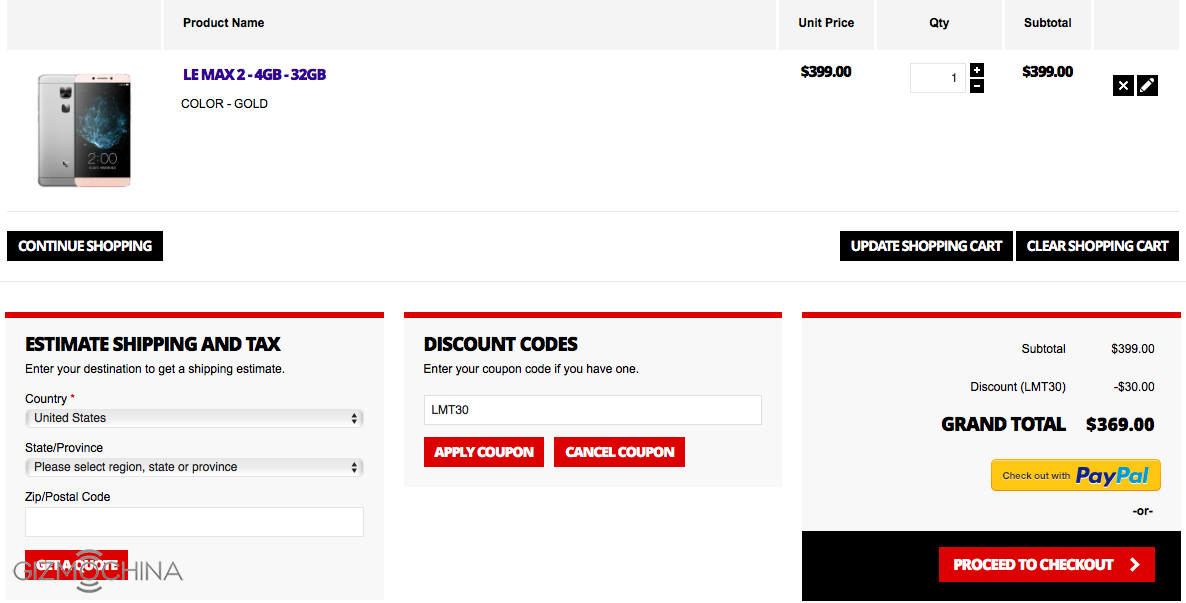Click the Le Max 2 phone thumbnail

[84, 129]
